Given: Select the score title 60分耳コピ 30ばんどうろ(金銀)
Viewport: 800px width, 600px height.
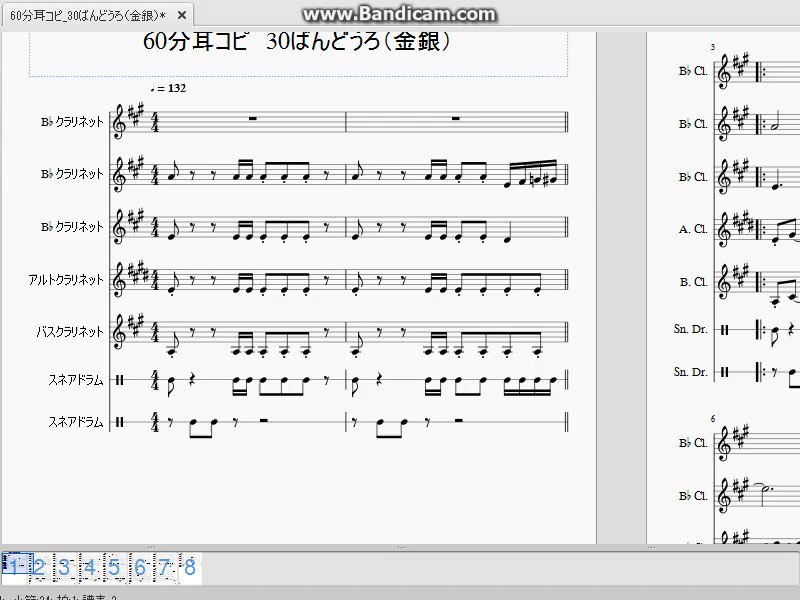Looking at the screenshot, I should pyautogui.click(x=297, y=41).
